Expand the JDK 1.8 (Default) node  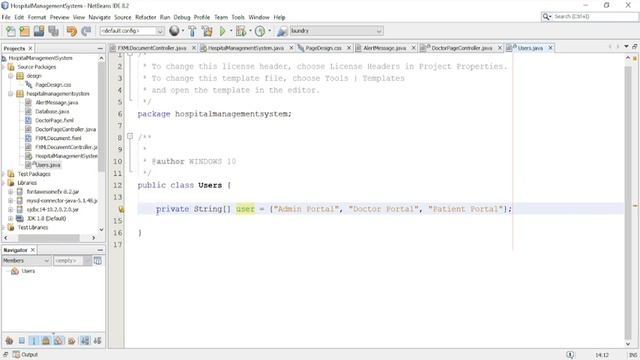coord(11,218)
